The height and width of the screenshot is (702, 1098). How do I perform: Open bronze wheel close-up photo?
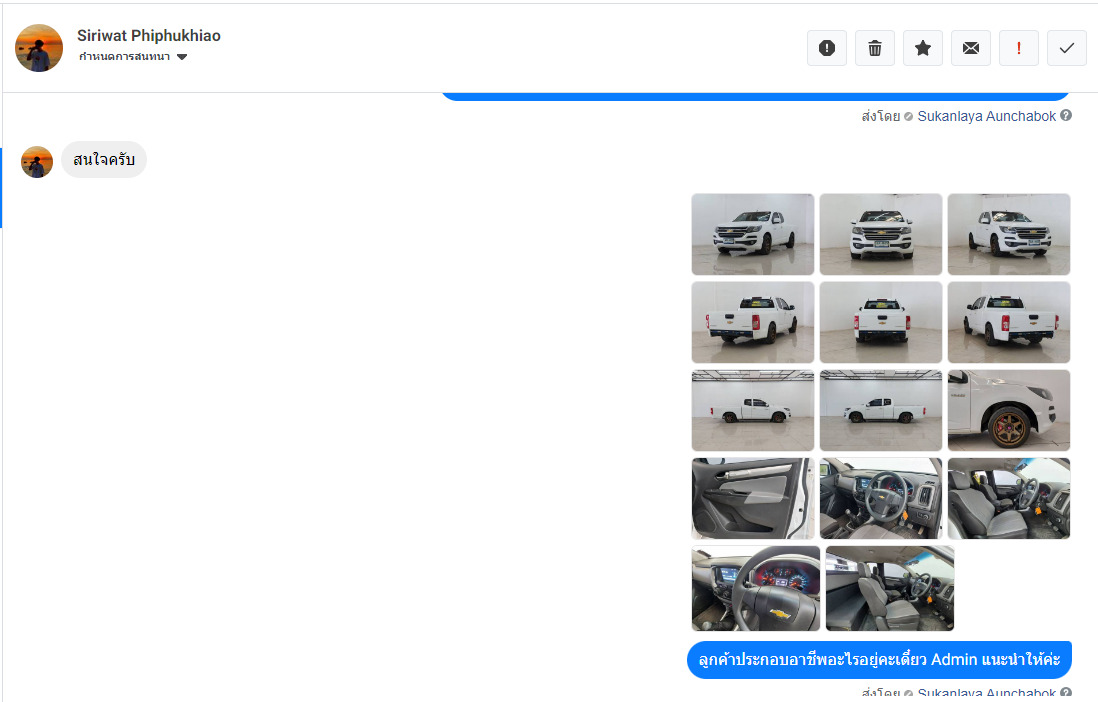(x=1009, y=411)
